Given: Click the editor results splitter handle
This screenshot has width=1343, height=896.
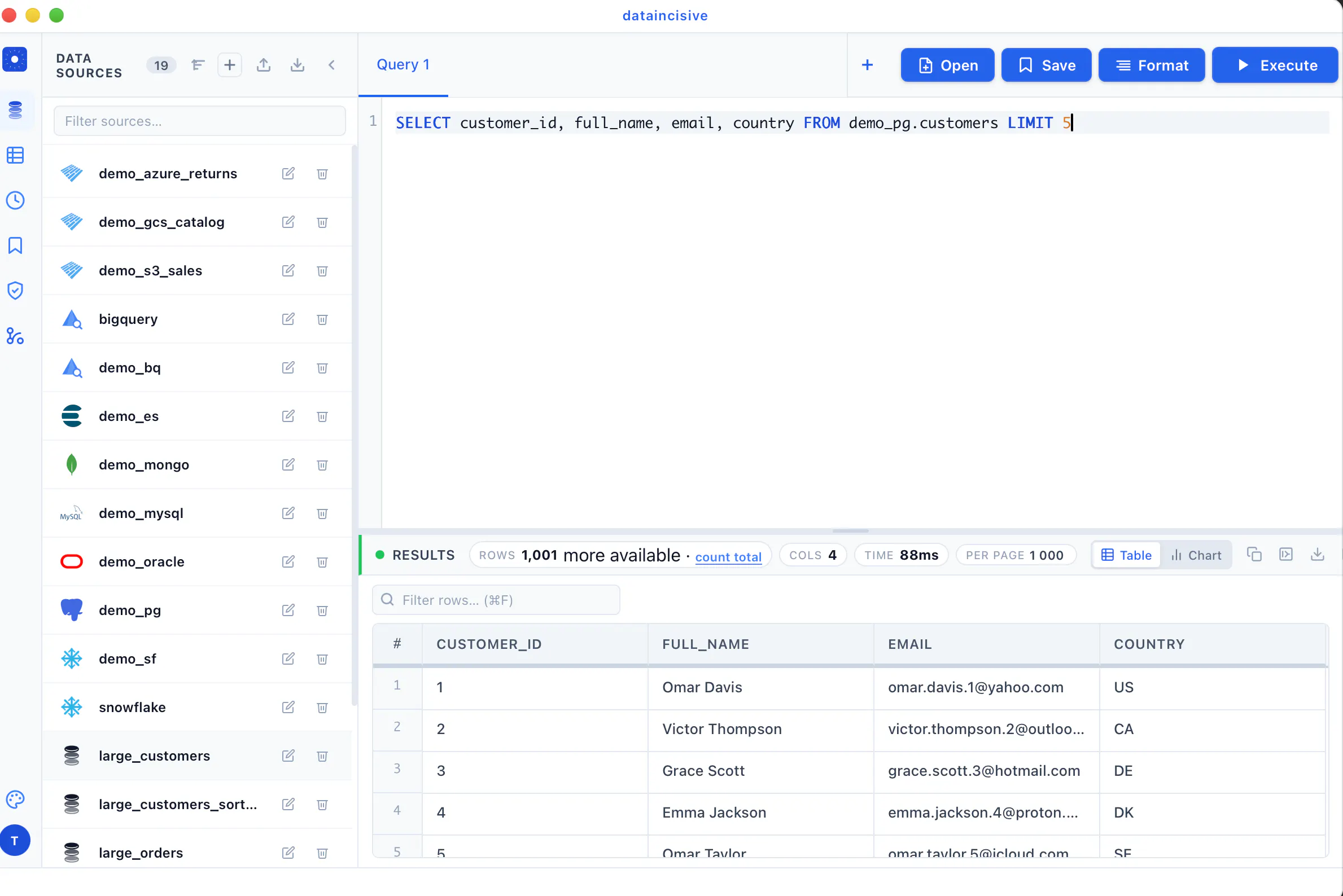Looking at the screenshot, I should click(850, 531).
